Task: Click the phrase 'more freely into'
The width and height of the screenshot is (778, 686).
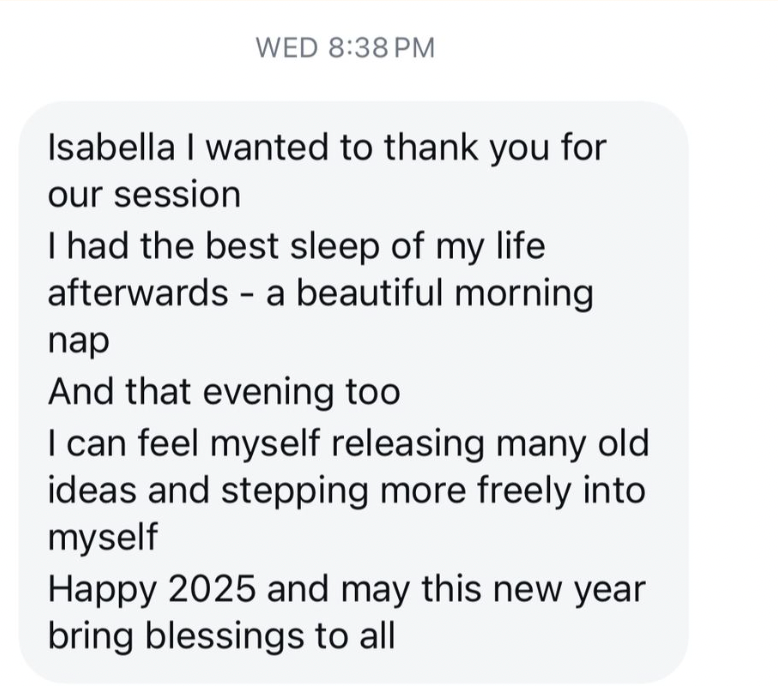Action: click(513, 491)
